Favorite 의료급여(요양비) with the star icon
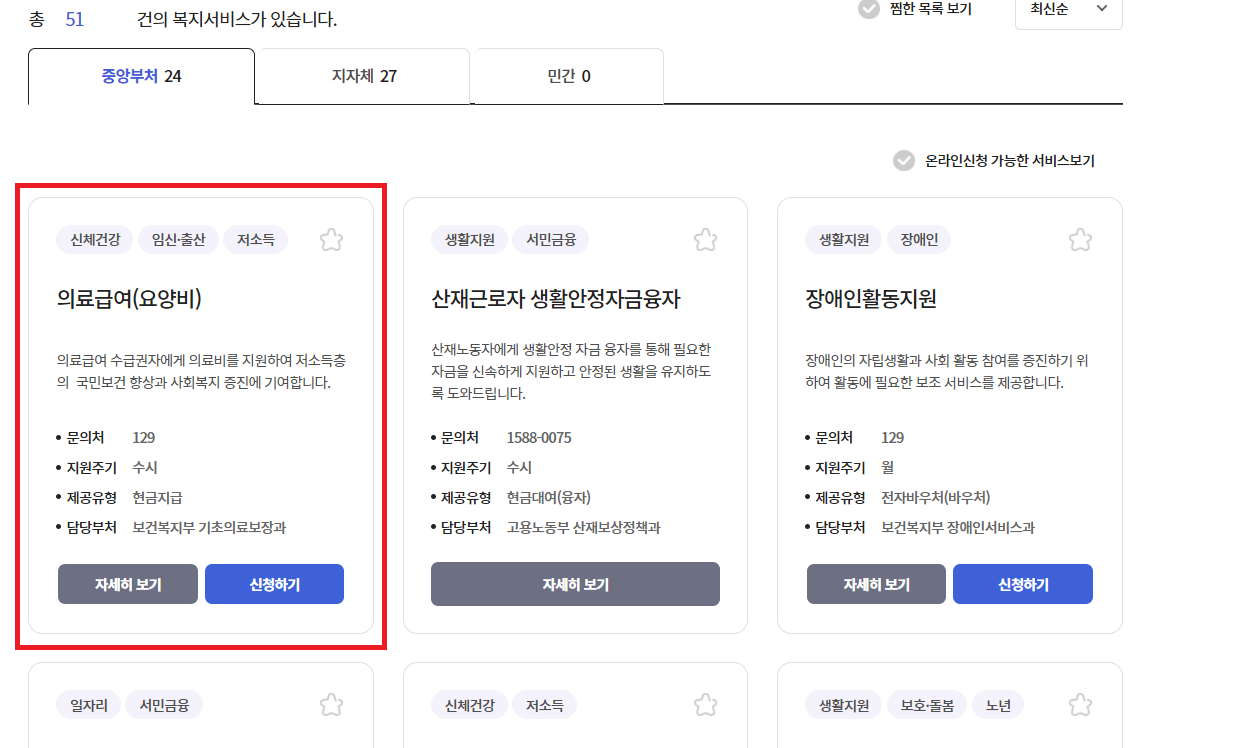Image resolution: width=1247 pixels, height=748 pixels. [x=332, y=240]
